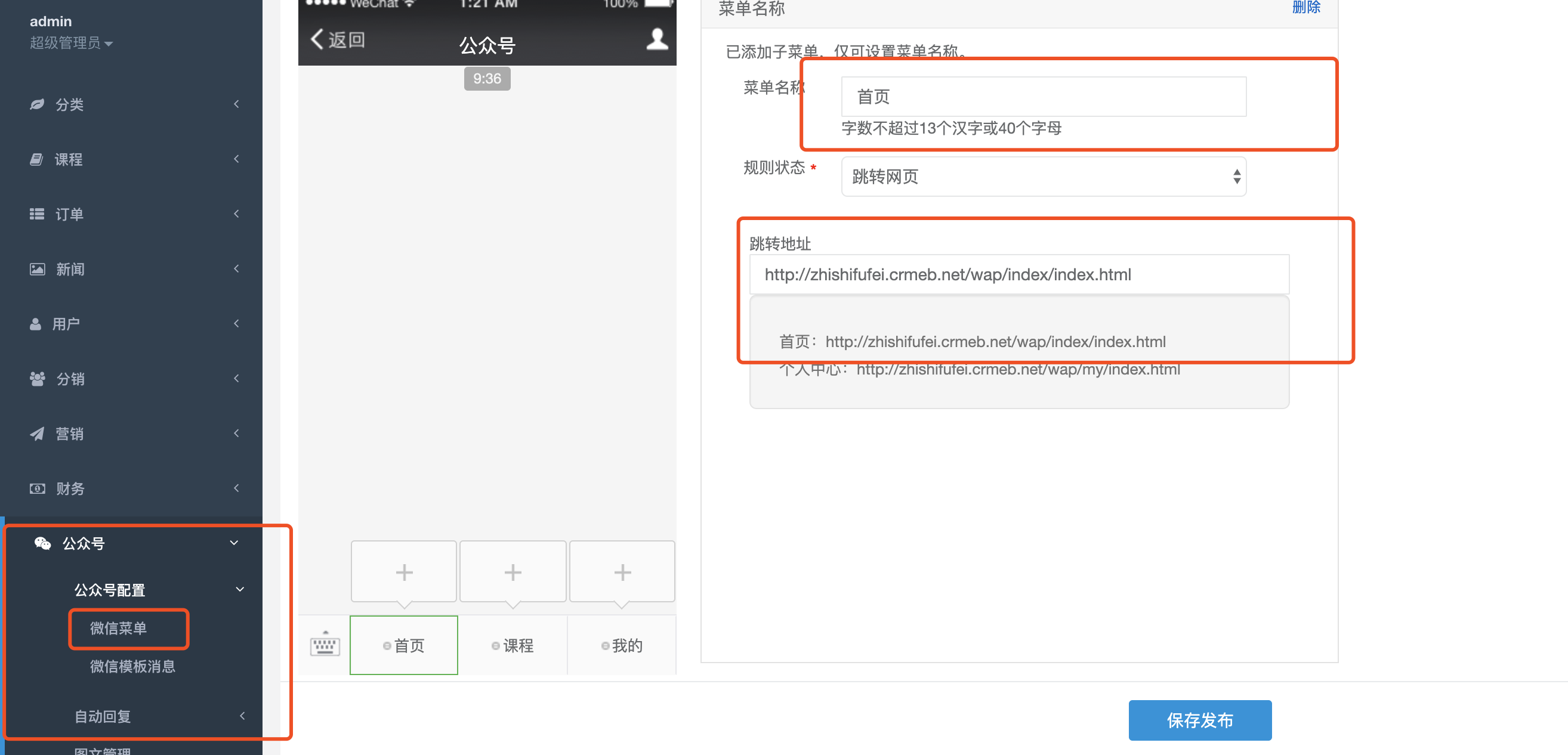Select the 课程 menu tab in preview

(x=513, y=645)
